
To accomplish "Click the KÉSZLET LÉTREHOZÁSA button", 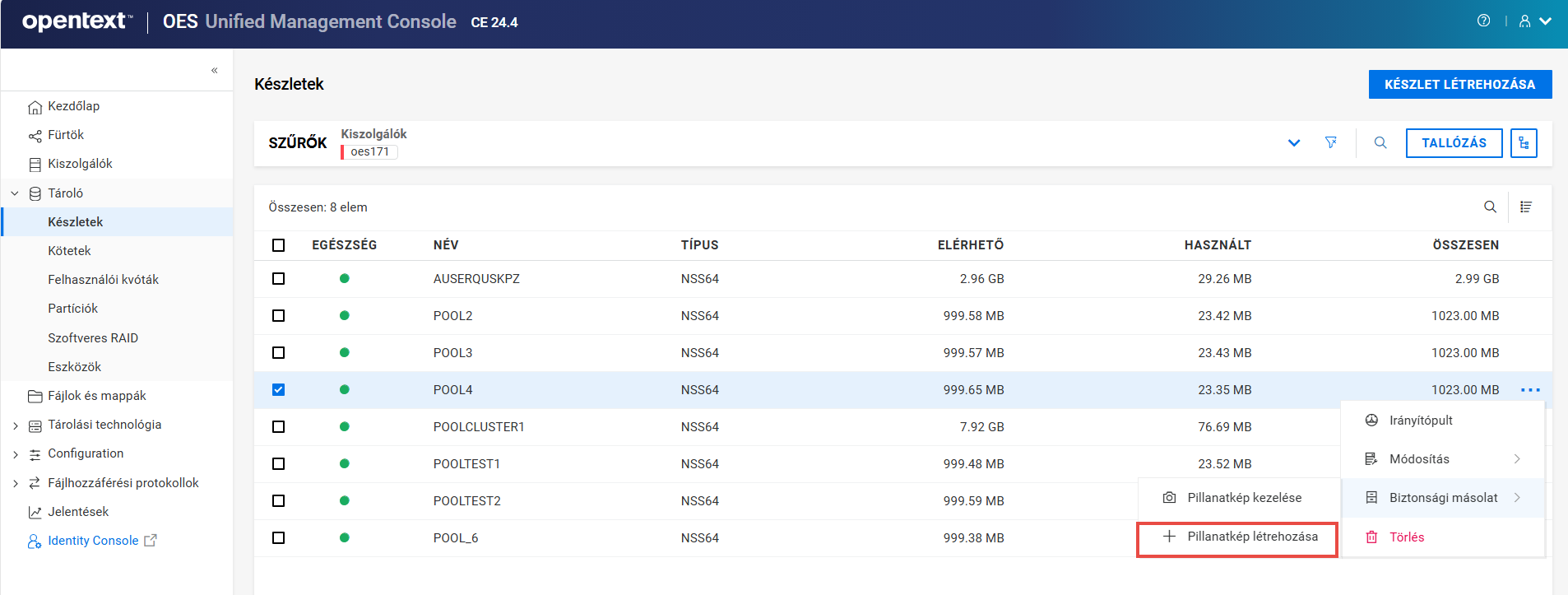I will pos(1459,84).
